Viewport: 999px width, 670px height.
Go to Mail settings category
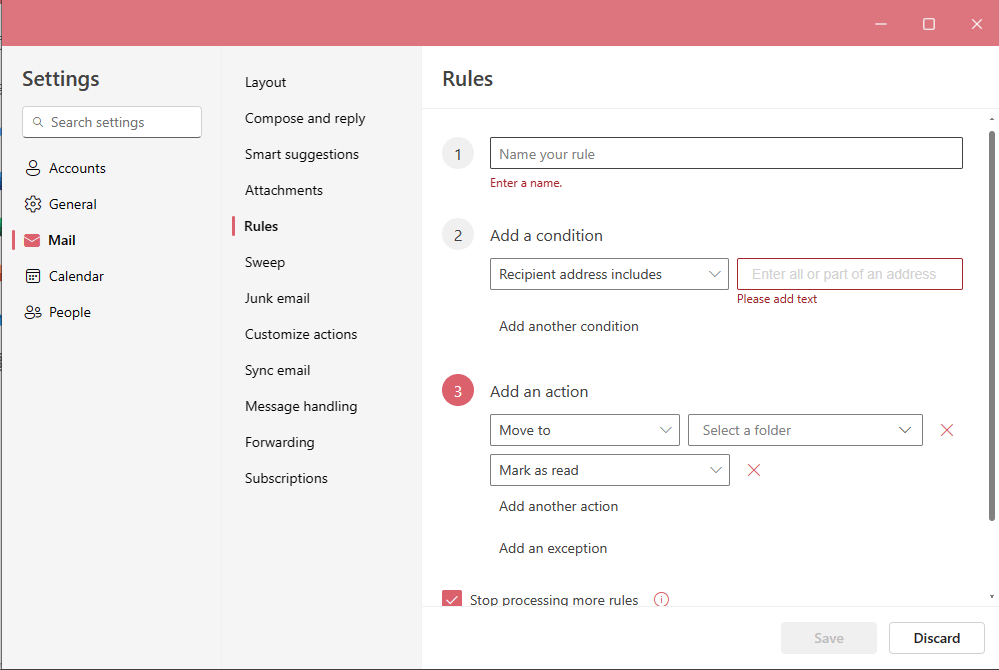(62, 240)
